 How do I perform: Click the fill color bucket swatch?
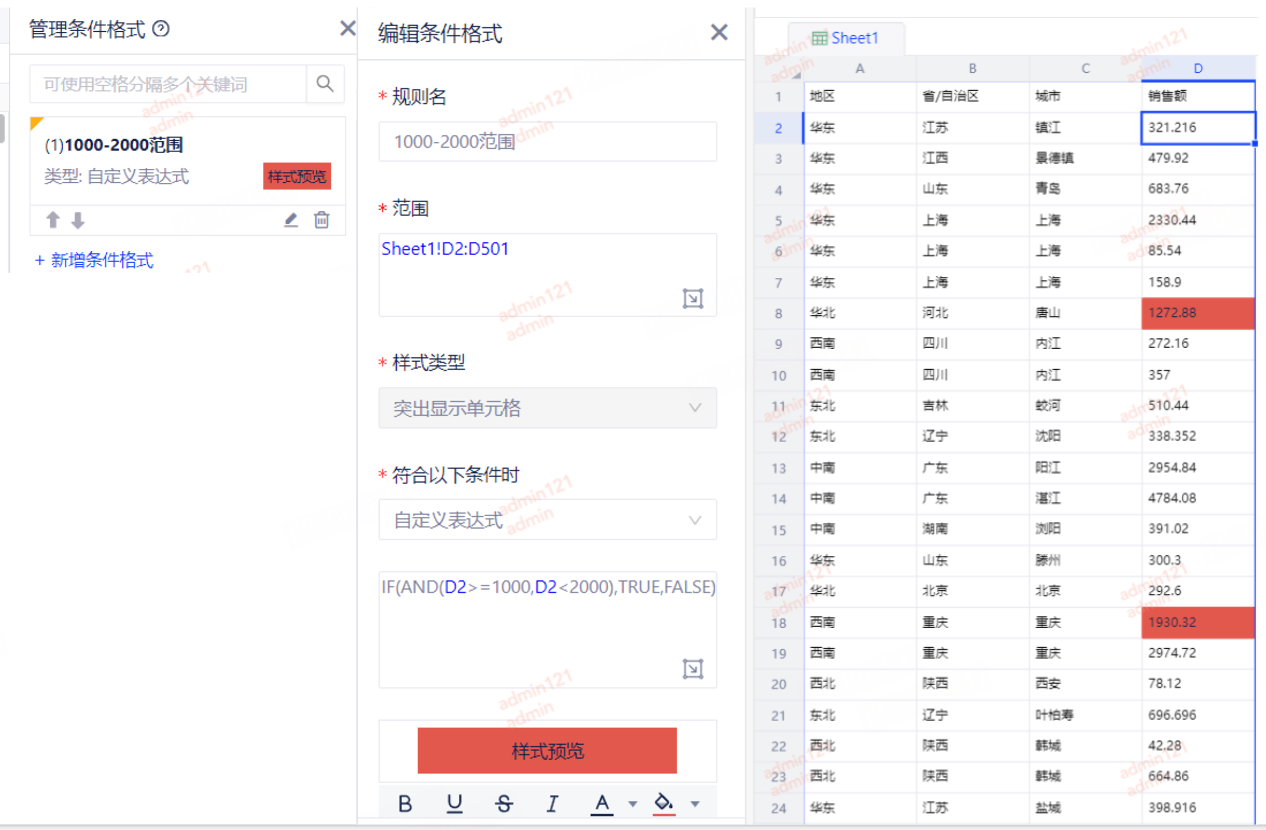[663, 803]
